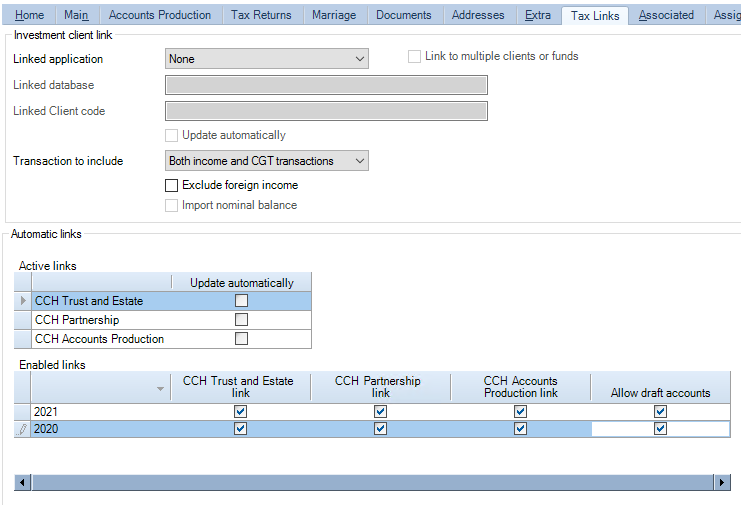The width and height of the screenshot is (741, 505).
Task: Uncheck 2021 CCH Trust and Estate link
Action: 241,412
